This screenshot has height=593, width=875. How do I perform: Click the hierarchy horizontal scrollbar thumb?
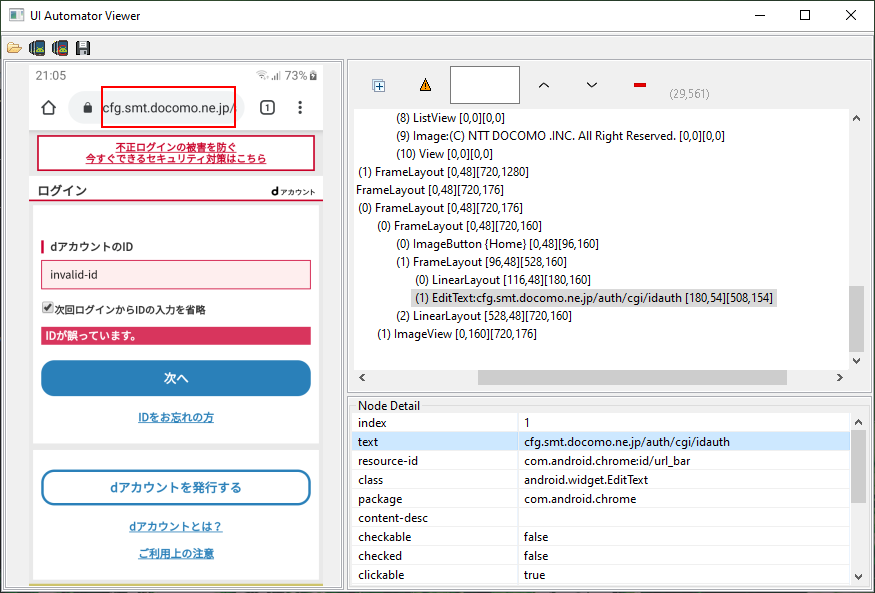tap(632, 378)
